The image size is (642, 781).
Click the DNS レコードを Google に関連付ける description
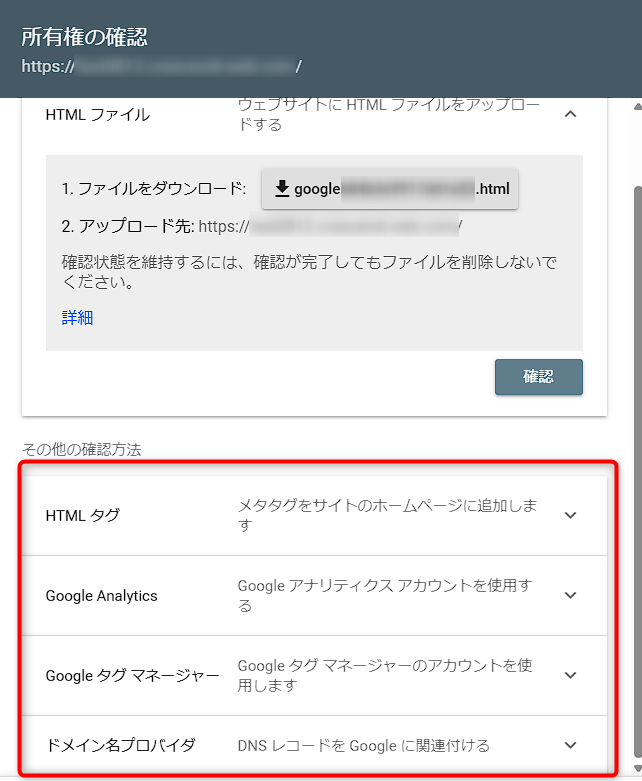[363, 745]
